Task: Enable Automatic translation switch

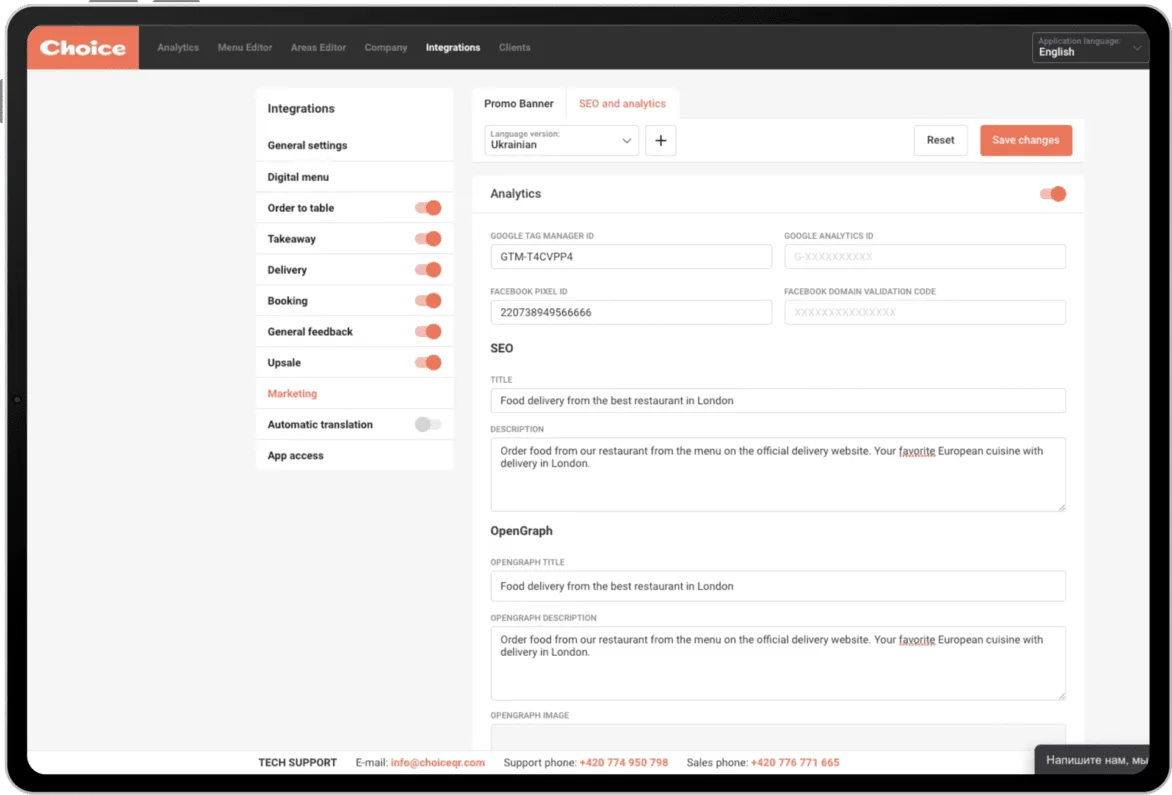Action: pos(428,424)
